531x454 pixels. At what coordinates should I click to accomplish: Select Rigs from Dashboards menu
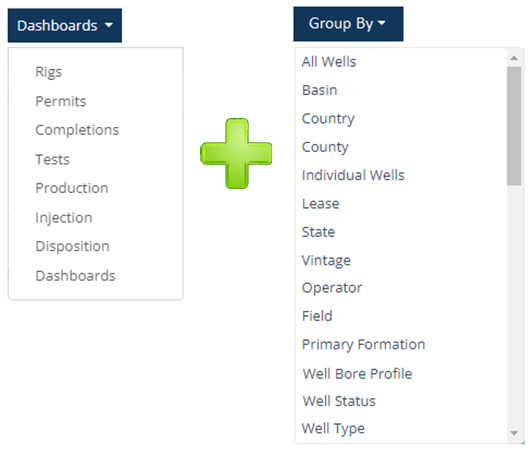click(49, 72)
